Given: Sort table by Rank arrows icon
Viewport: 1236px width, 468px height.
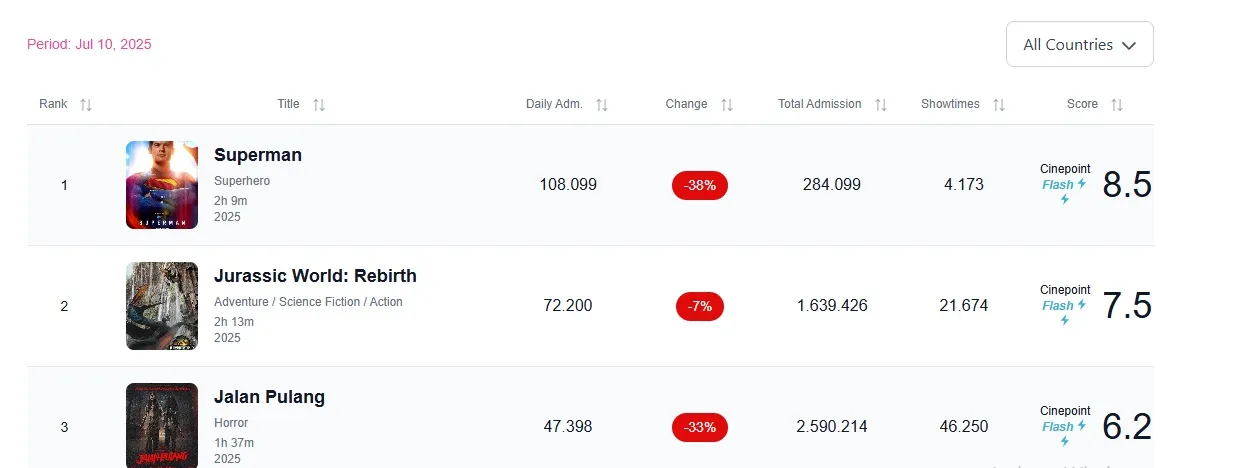Looking at the screenshot, I should tap(86, 105).
